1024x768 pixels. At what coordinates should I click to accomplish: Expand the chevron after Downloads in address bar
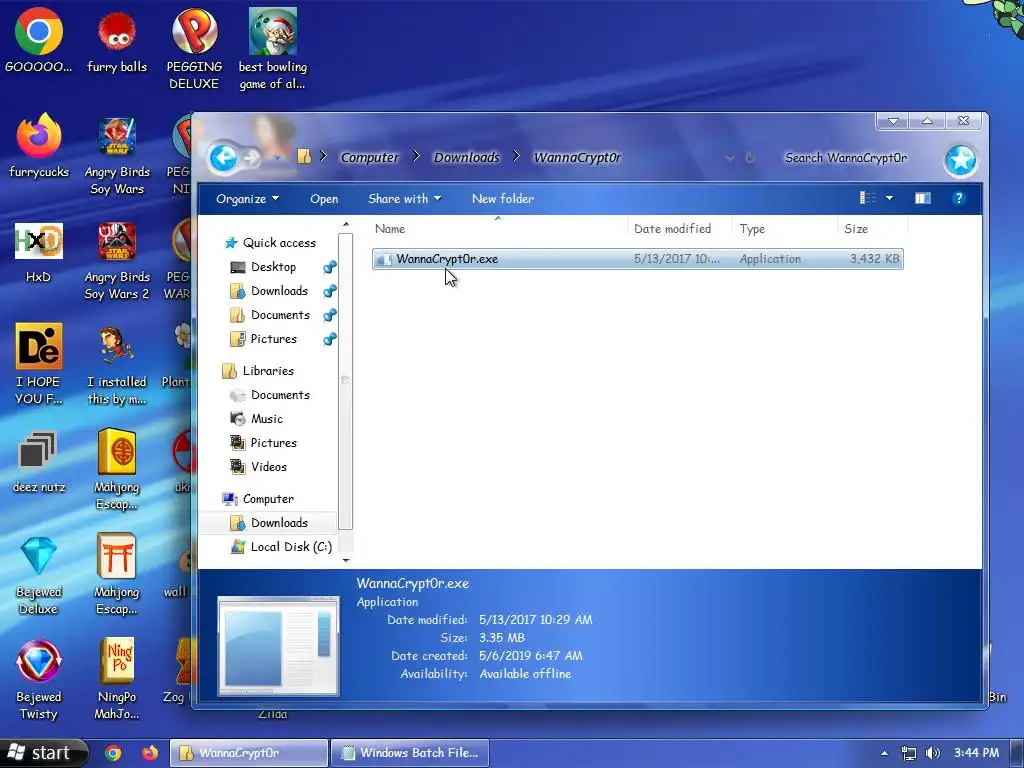[x=517, y=157]
